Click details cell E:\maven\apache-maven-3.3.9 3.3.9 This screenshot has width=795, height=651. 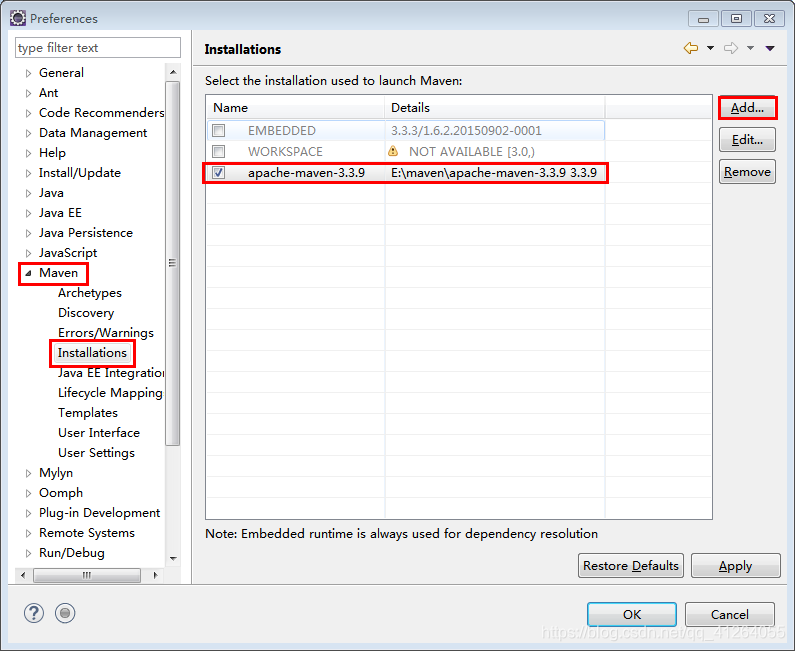494,173
